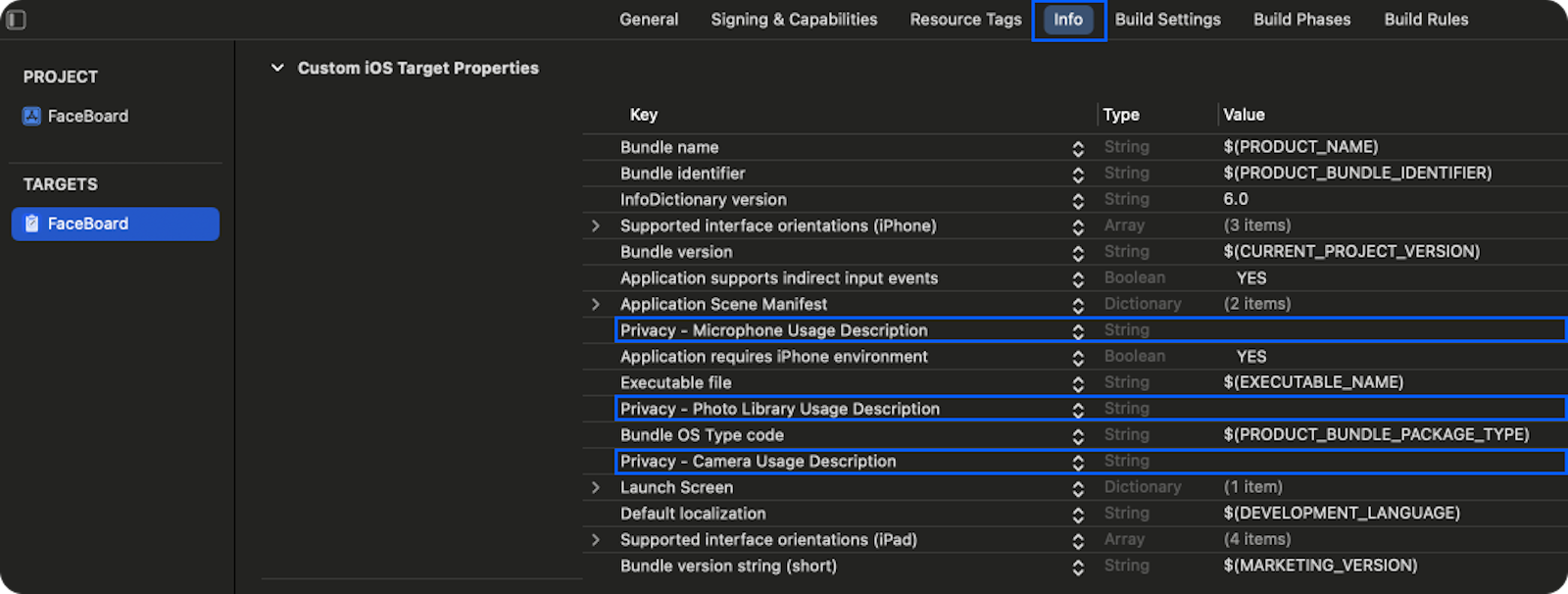Expand Supported interface orientations (iPad) row
Viewport: 1568px width, 594px height.
tap(596, 539)
